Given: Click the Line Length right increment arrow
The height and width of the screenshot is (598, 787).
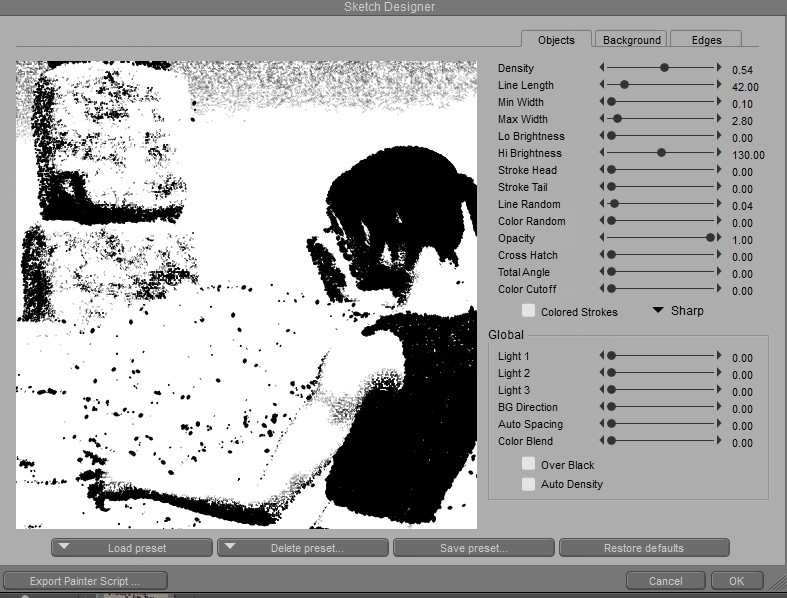Looking at the screenshot, I should point(719,84).
